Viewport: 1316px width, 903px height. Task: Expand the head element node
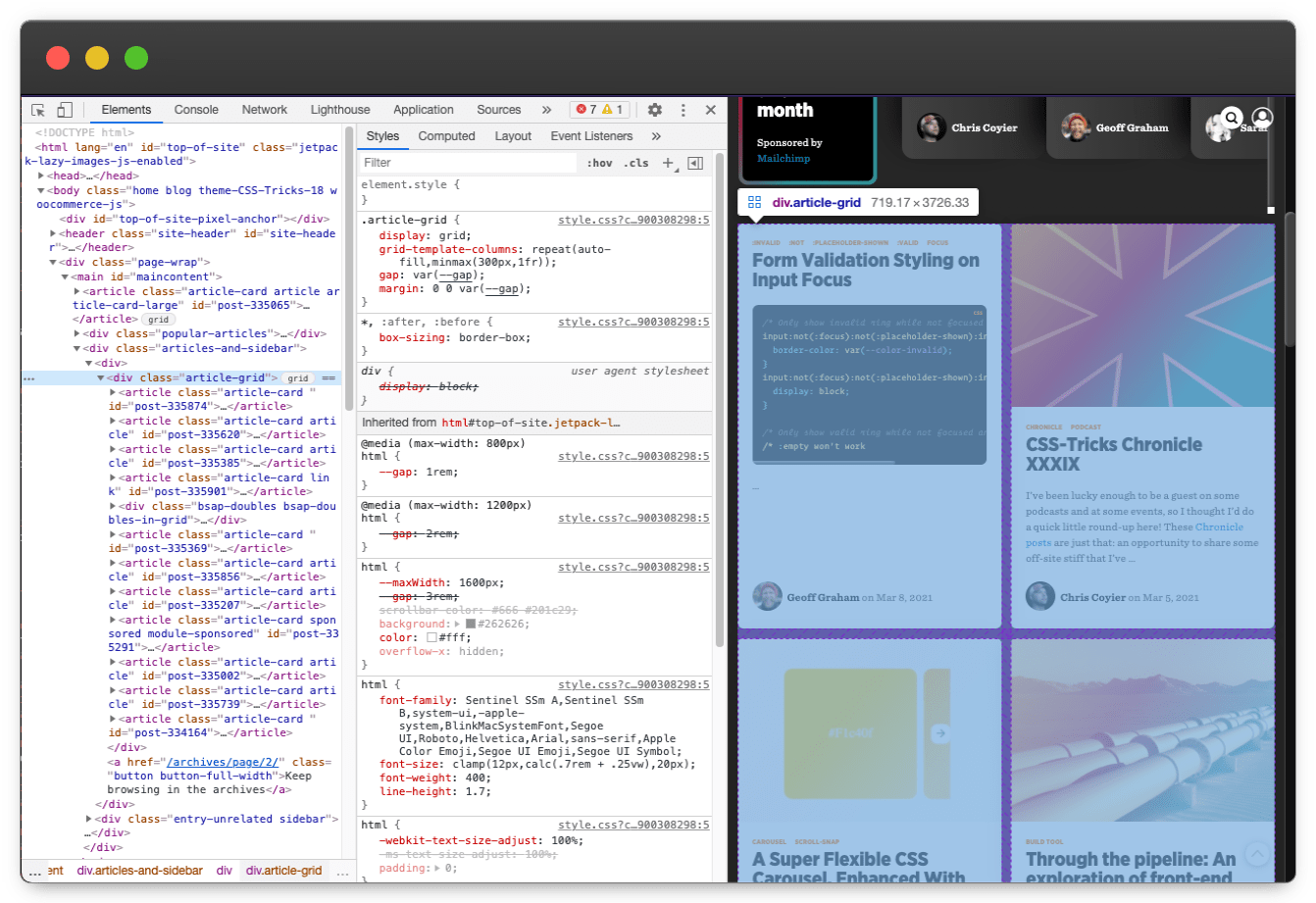[x=42, y=176]
